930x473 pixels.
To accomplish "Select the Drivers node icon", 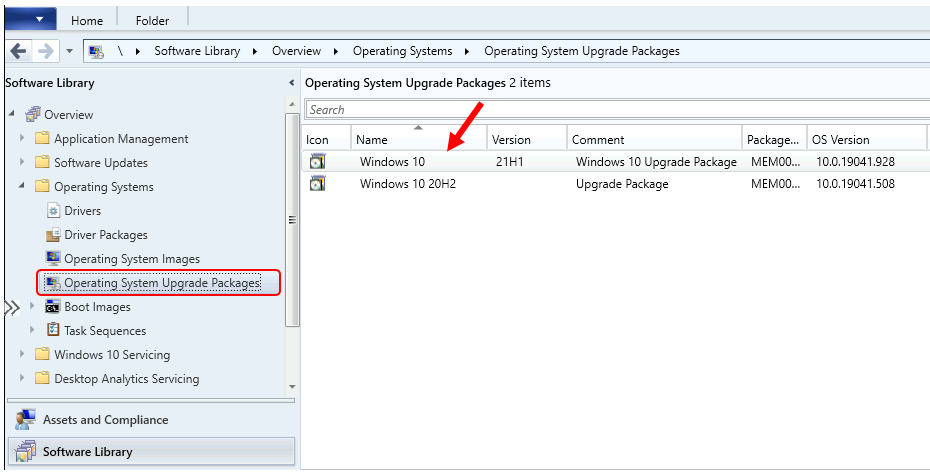I will [x=53, y=211].
